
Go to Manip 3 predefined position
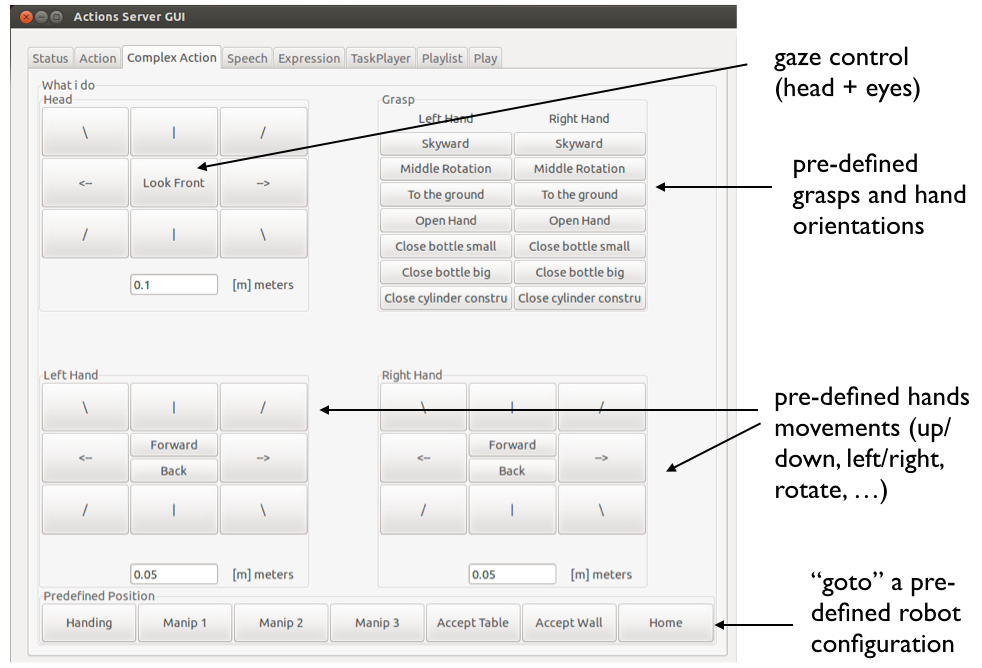[x=377, y=623]
